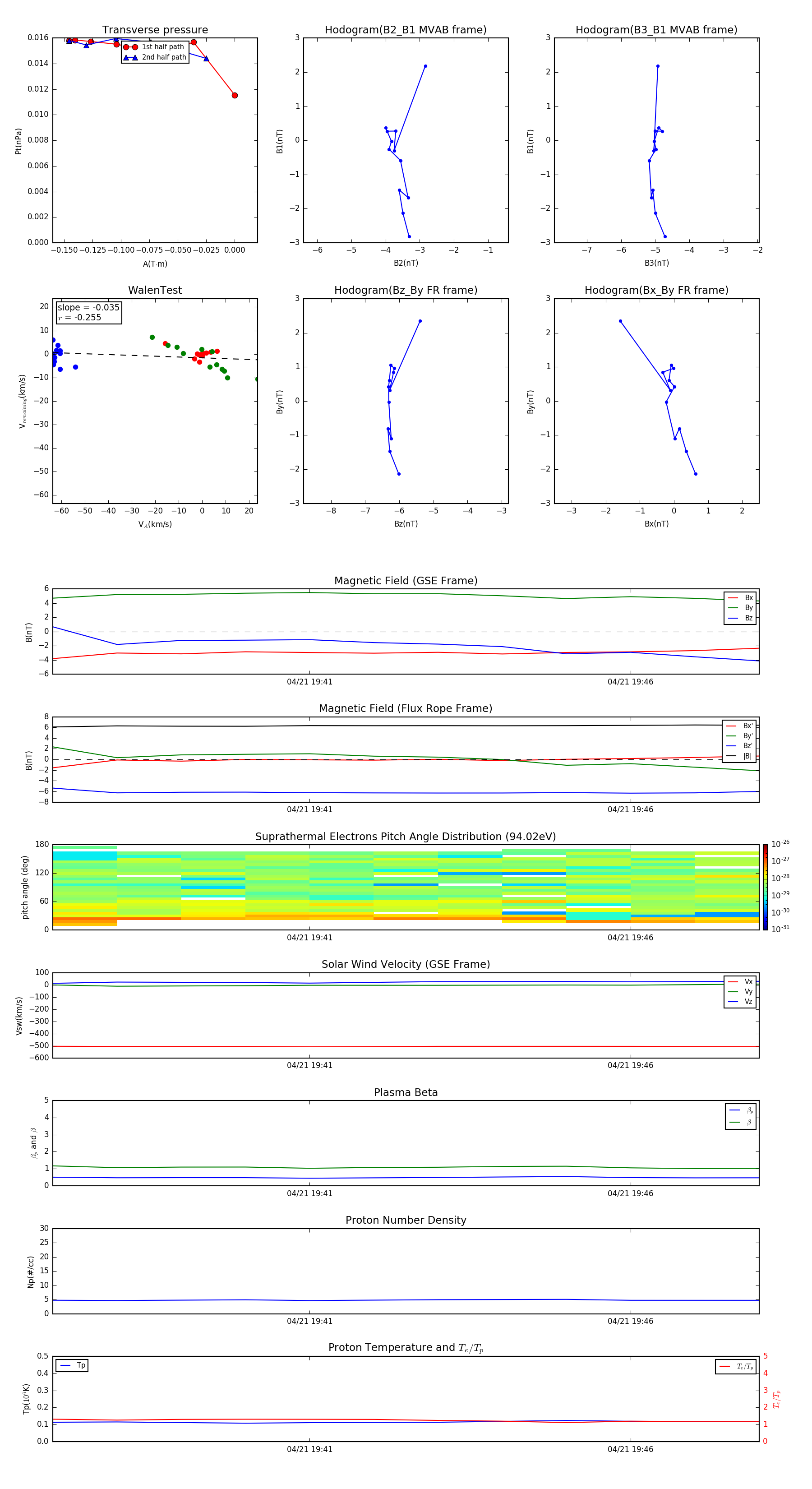Click the pitch angle colorbar
The height and width of the screenshot is (1489, 812).
pyautogui.click(x=765, y=887)
